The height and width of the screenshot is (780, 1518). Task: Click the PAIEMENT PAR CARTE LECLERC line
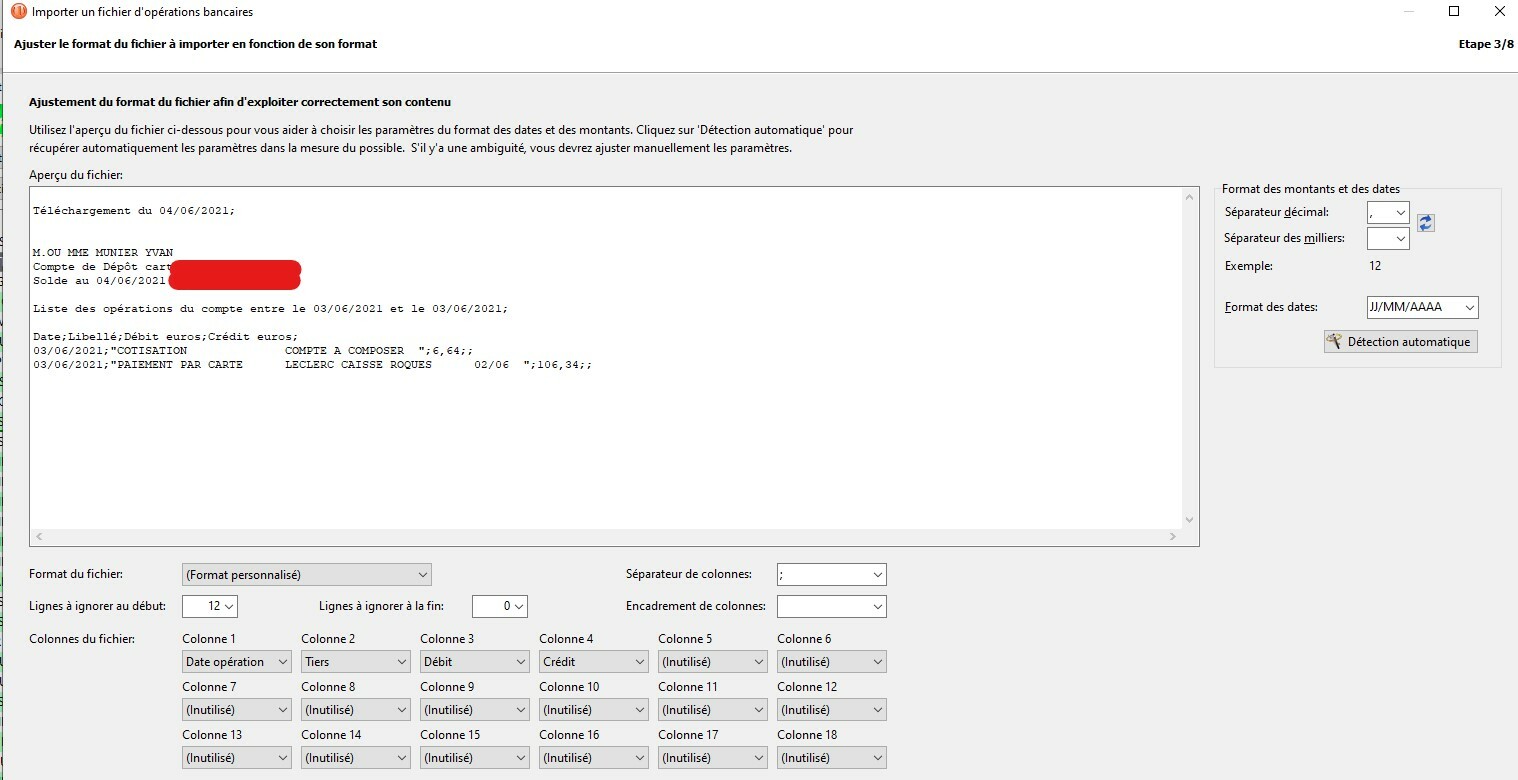[x=312, y=365]
